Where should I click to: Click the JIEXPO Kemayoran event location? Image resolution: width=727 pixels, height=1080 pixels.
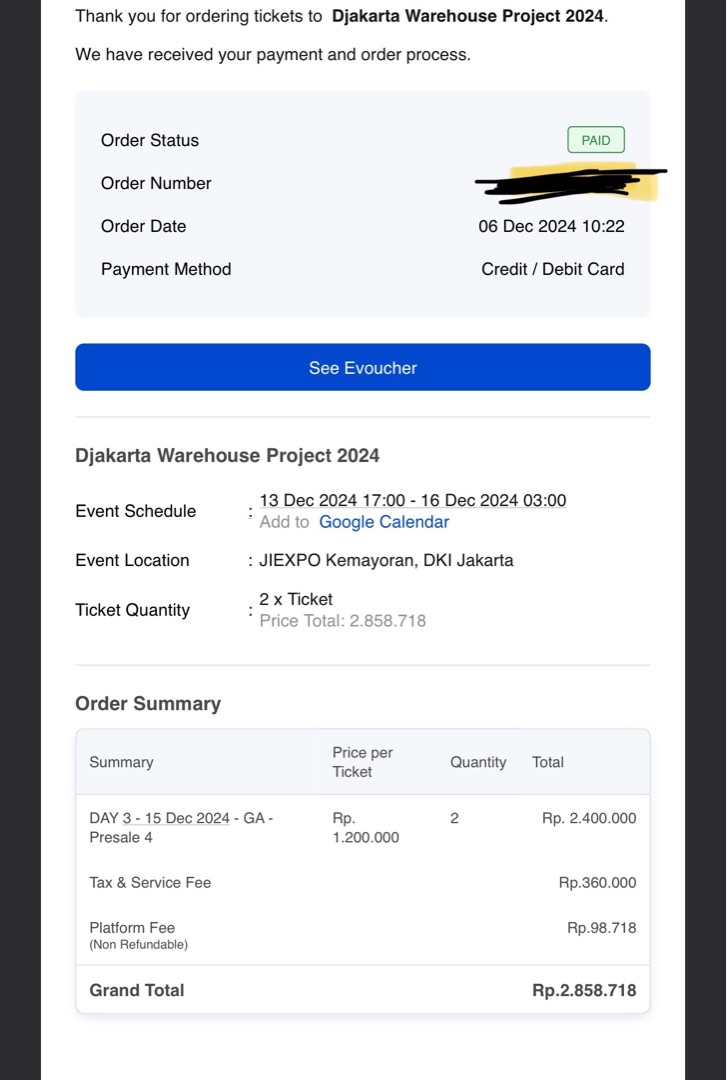pyautogui.click(x=386, y=560)
